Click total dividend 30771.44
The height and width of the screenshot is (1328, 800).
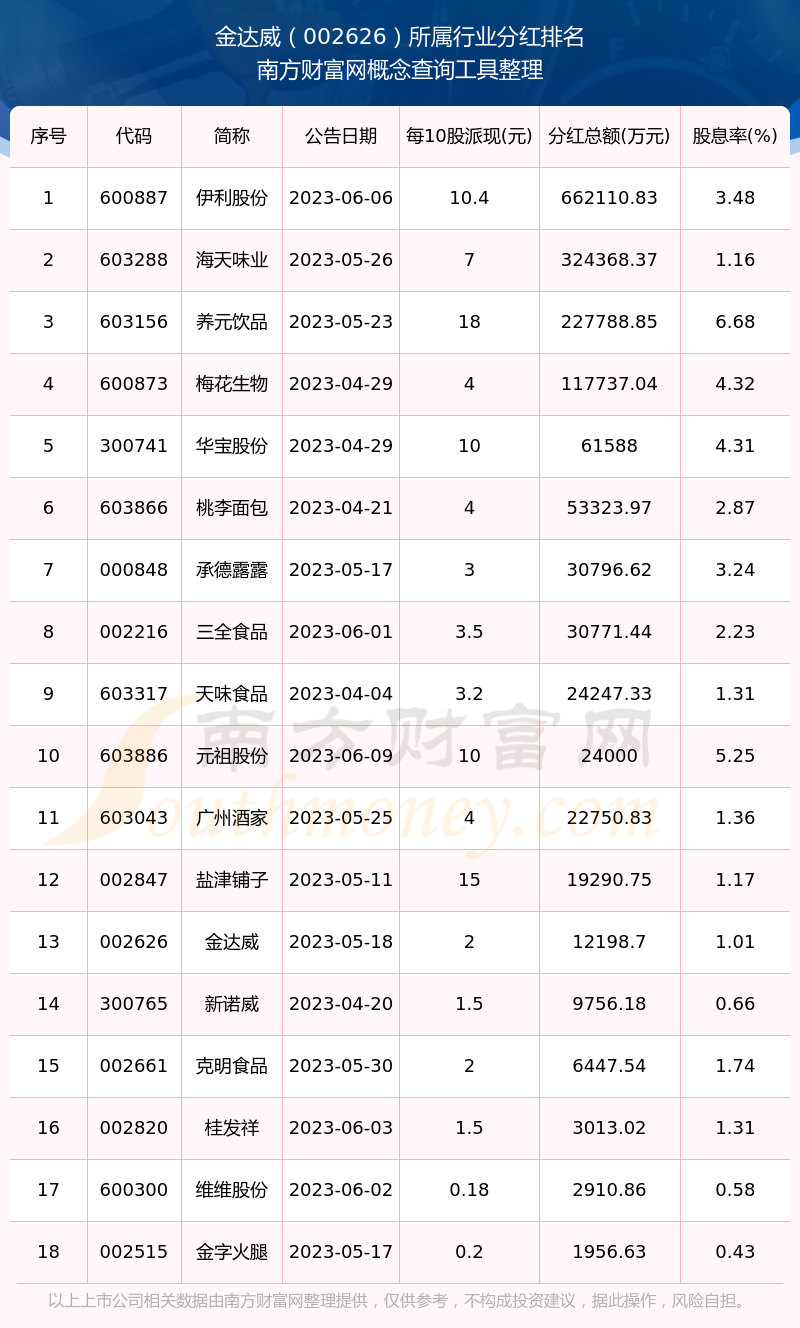610,632
